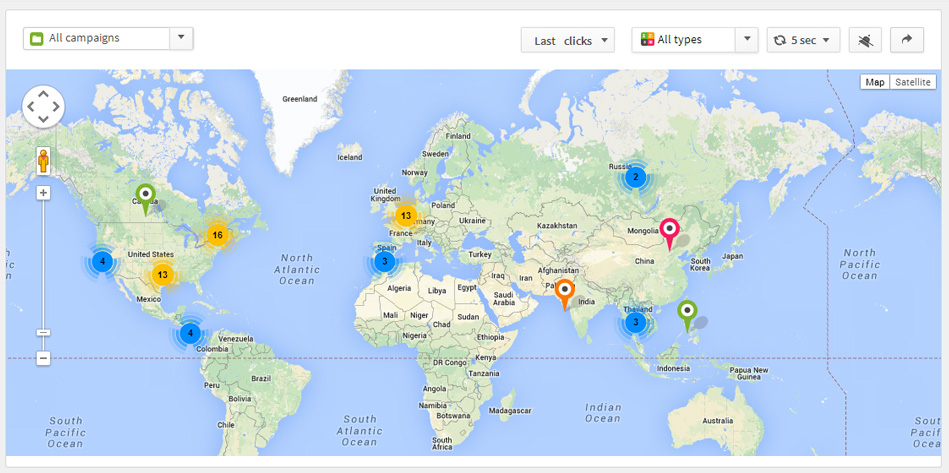Image resolution: width=949 pixels, height=473 pixels.
Task: Click the Indian Ocean label
Action: pyautogui.click(x=603, y=413)
